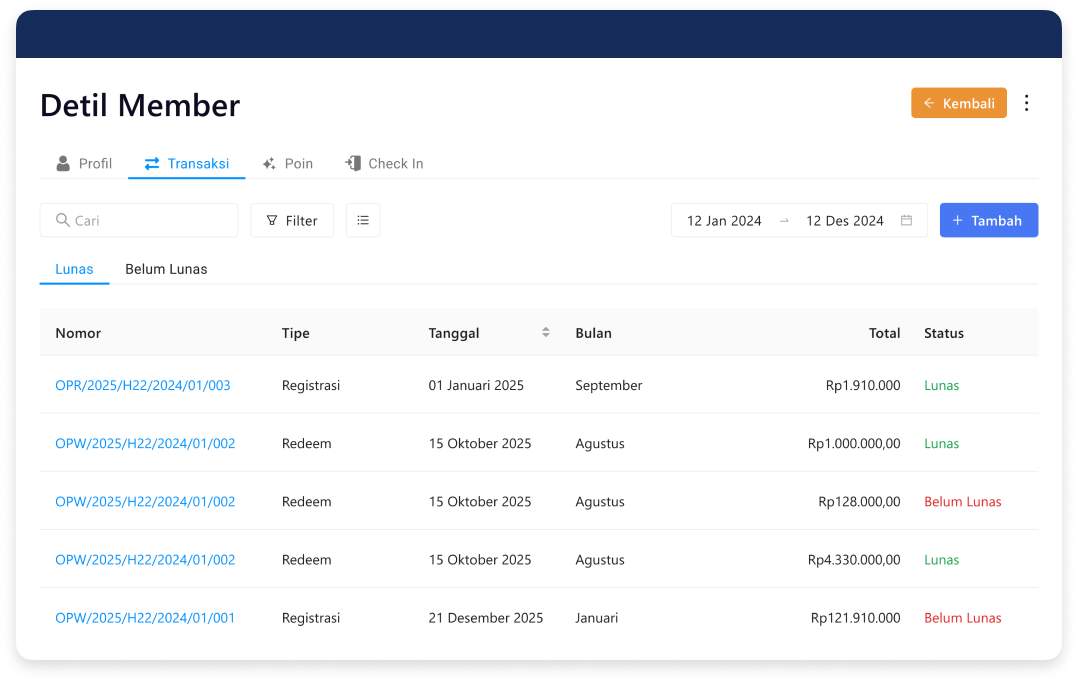This screenshot has height=682, width=1078.
Task: Open the Rp4.330.000,00 transaction number link
Action: pyautogui.click(x=145, y=560)
